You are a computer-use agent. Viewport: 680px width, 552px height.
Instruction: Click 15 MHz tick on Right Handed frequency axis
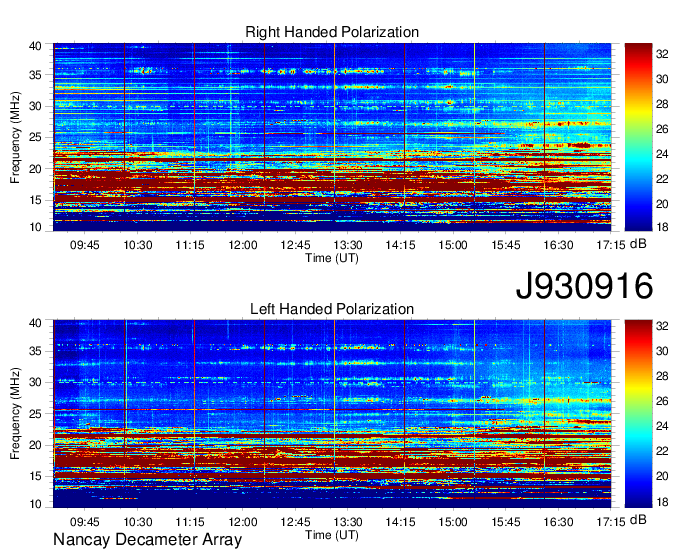35,200
